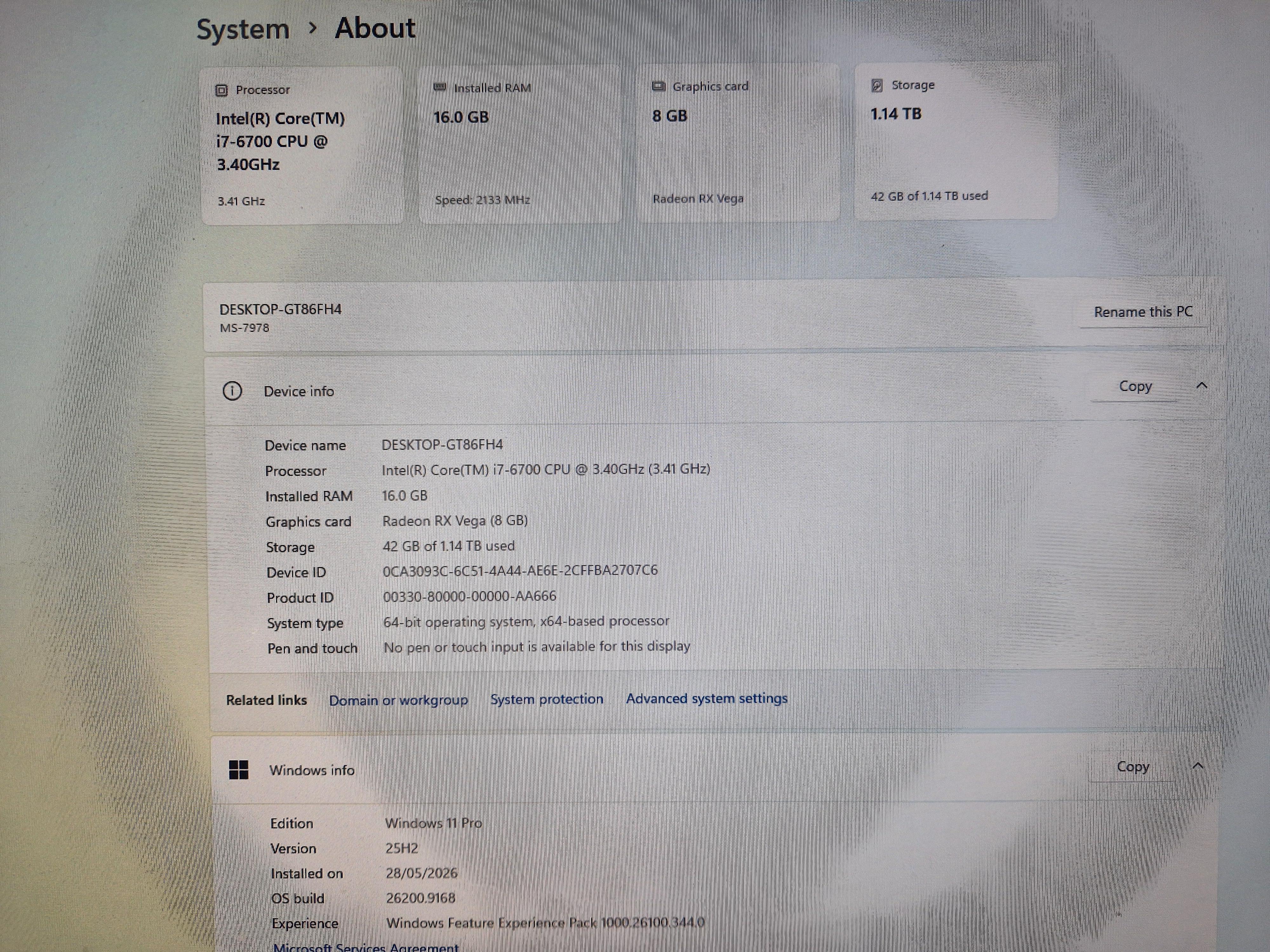This screenshot has width=1270, height=952.
Task: Collapse the Device info section chevron
Action: [1201, 386]
